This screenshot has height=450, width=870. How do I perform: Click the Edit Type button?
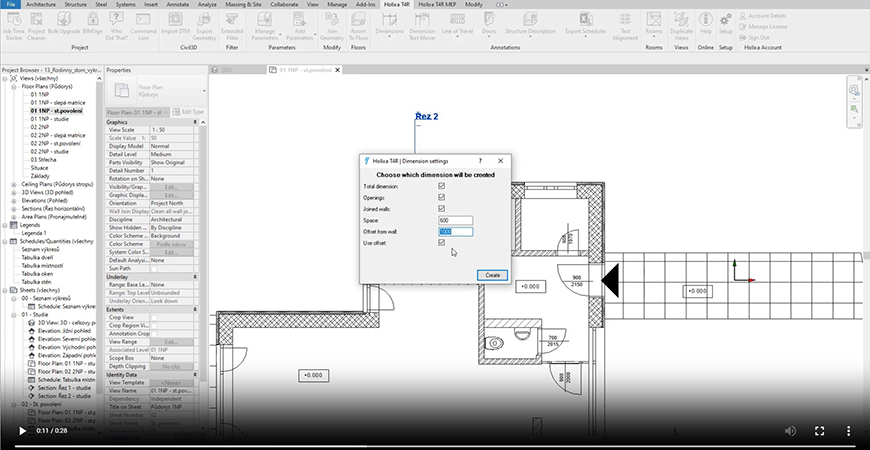[188, 112]
